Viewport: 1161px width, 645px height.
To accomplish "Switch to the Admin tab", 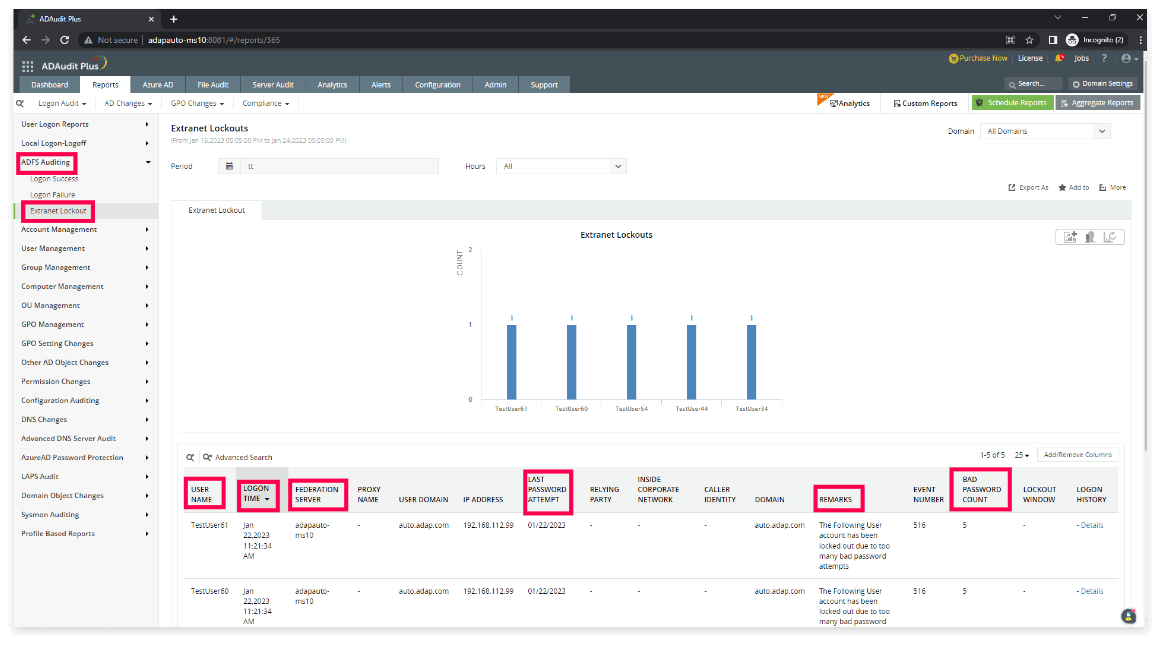I will pos(495,84).
